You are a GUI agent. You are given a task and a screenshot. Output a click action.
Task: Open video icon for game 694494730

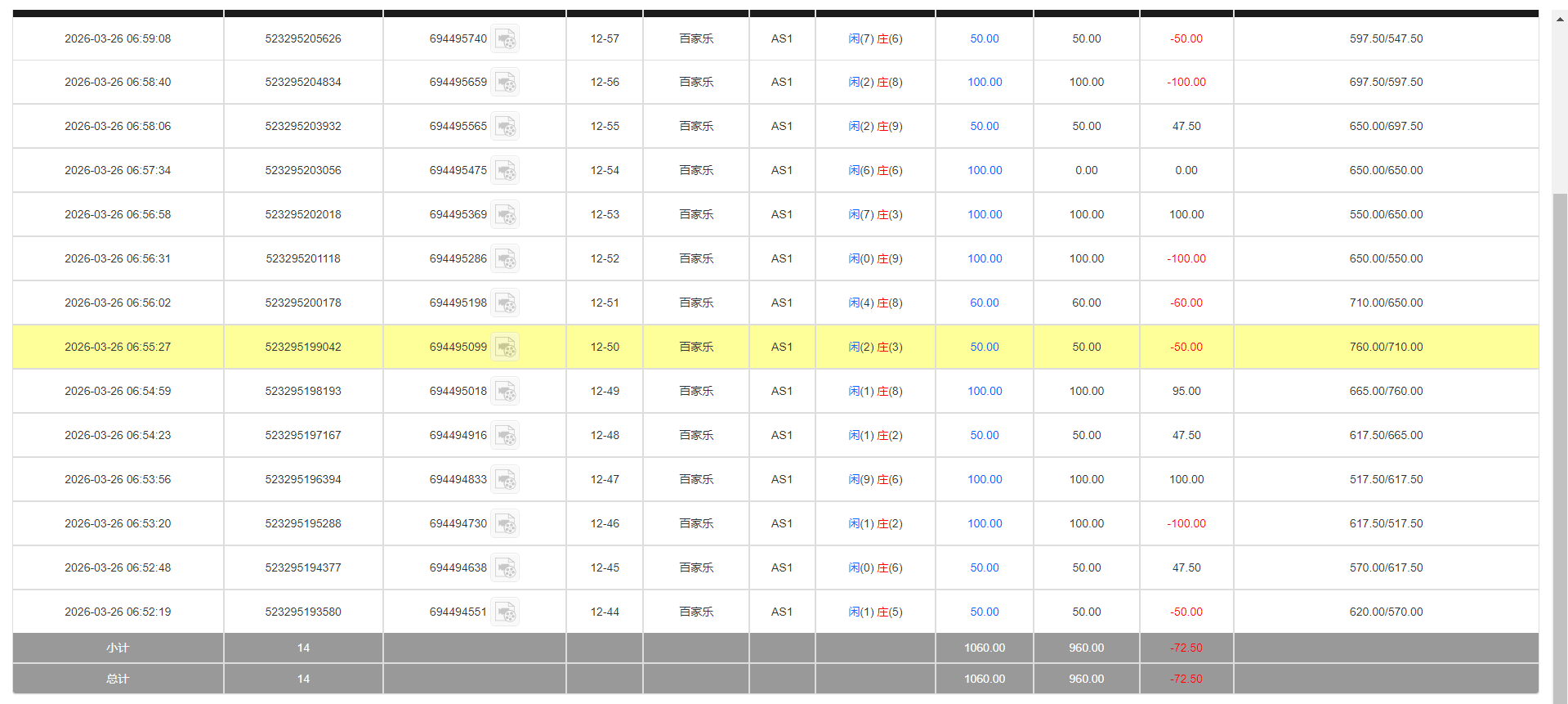[505, 524]
